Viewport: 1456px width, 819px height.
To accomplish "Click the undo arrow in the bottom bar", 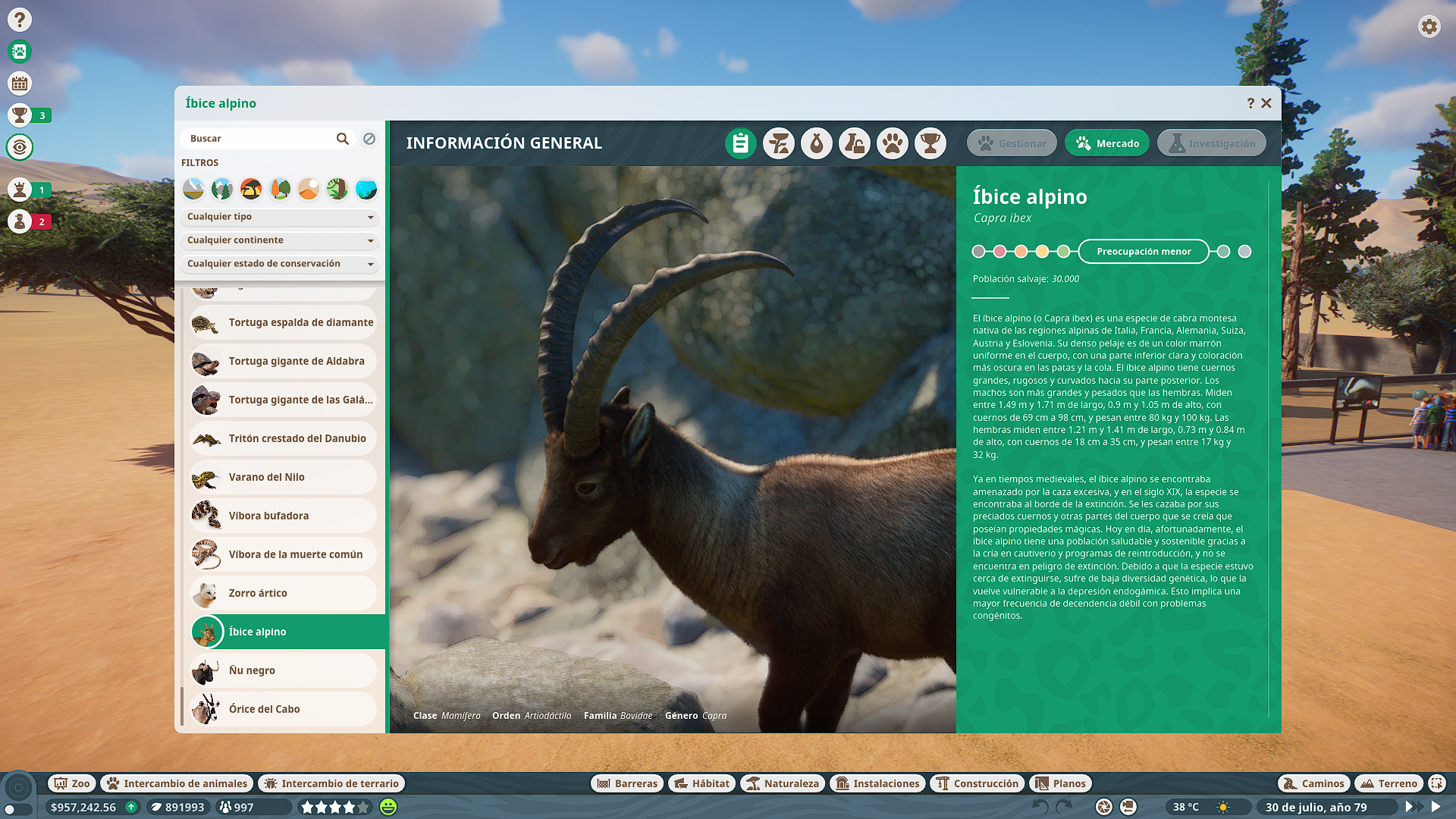I will point(1040,807).
